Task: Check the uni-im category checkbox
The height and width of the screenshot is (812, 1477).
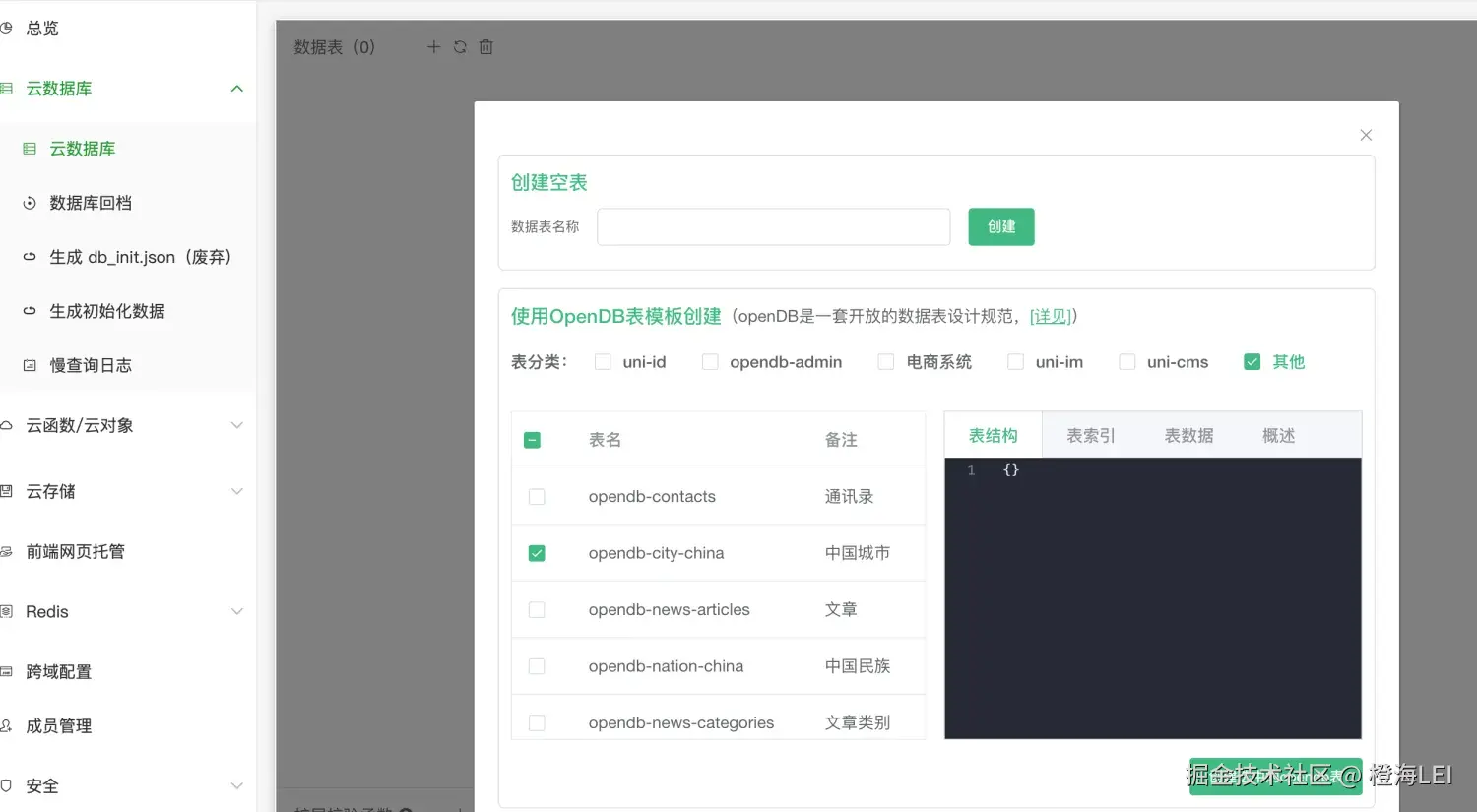Action: pyautogui.click(x=1015, y=362)
